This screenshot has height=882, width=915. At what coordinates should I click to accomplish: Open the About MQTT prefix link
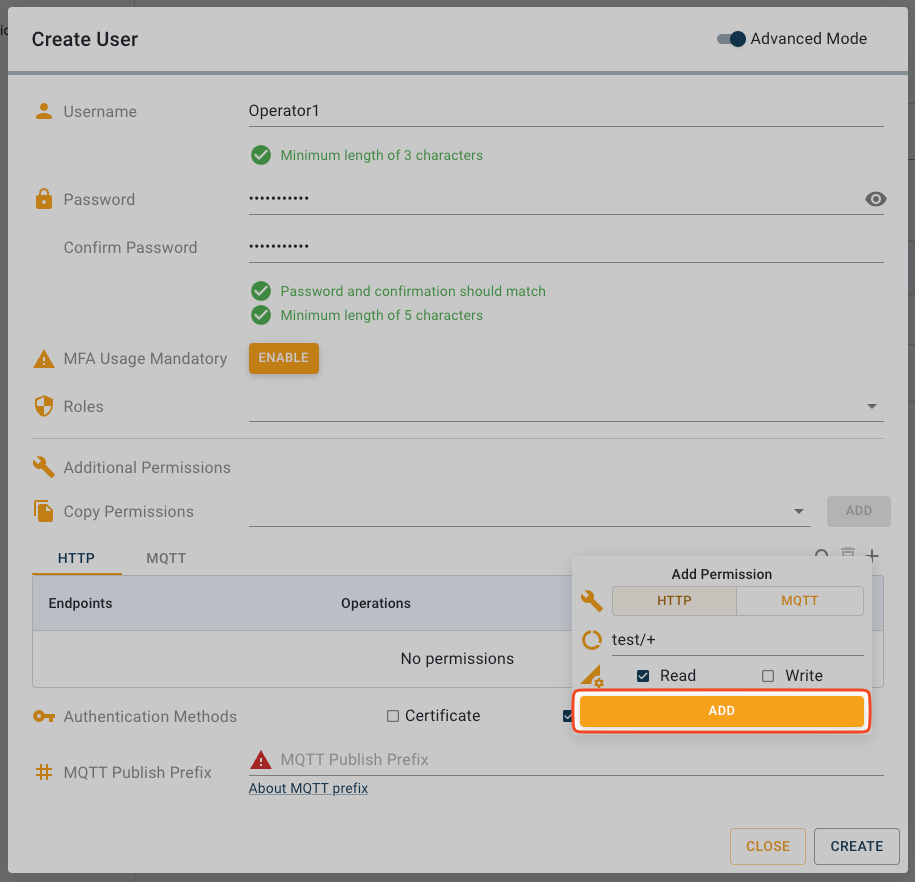click(308, 788)
